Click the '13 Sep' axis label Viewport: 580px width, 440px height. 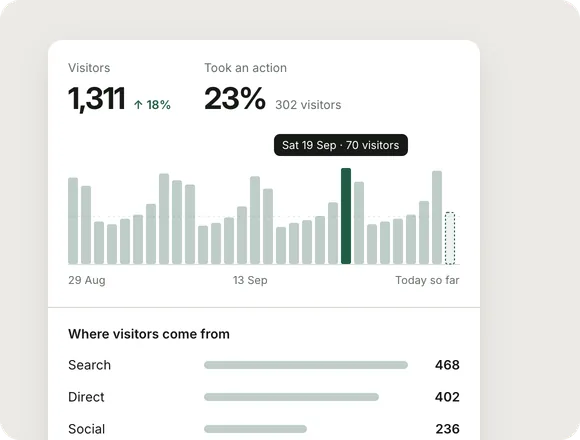point(250,280)
